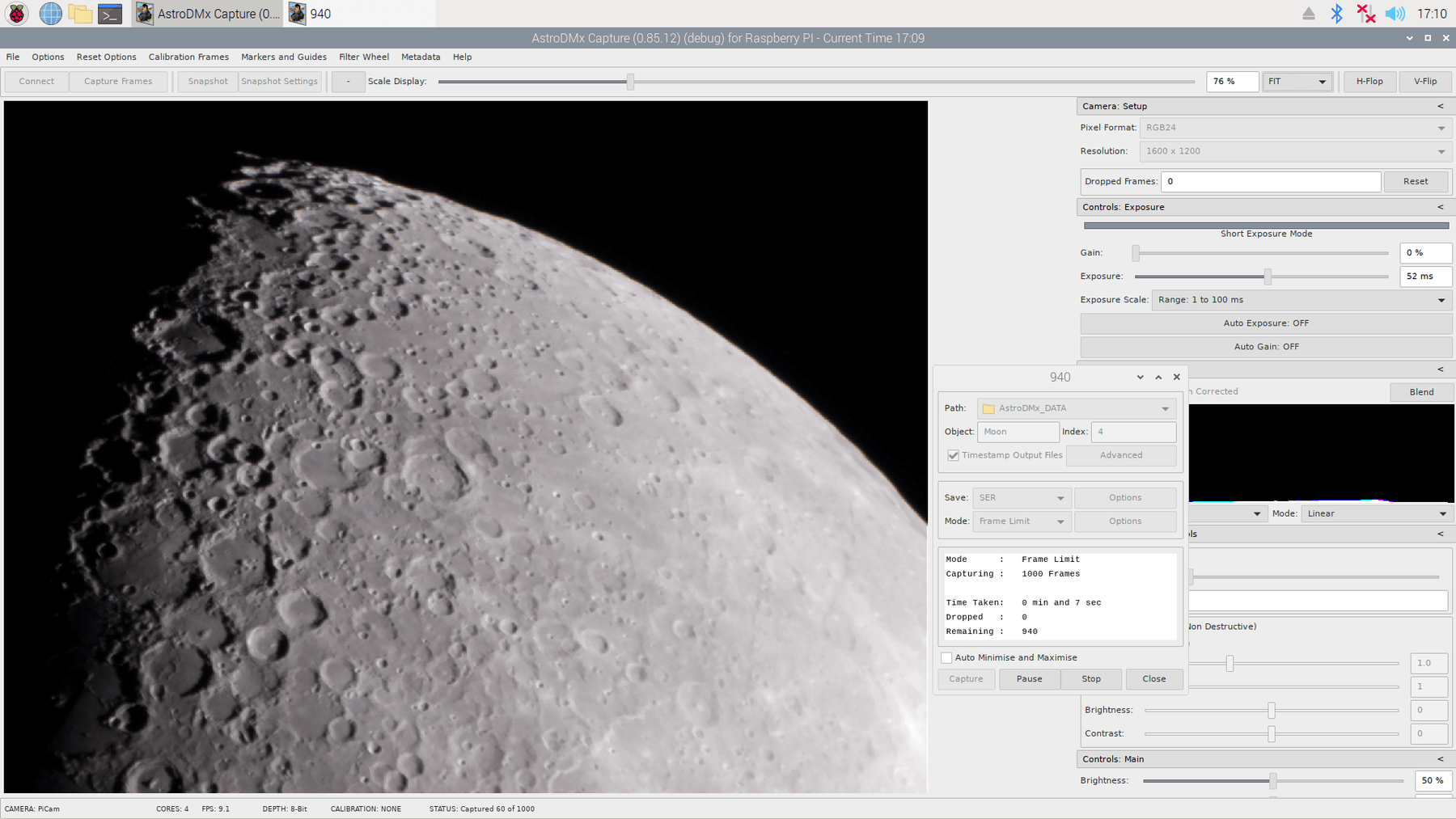The width and height of the screenshot is (1456, 819).
Task: Roll down the 940 dialog chevron
Action: pos(1140,377)
